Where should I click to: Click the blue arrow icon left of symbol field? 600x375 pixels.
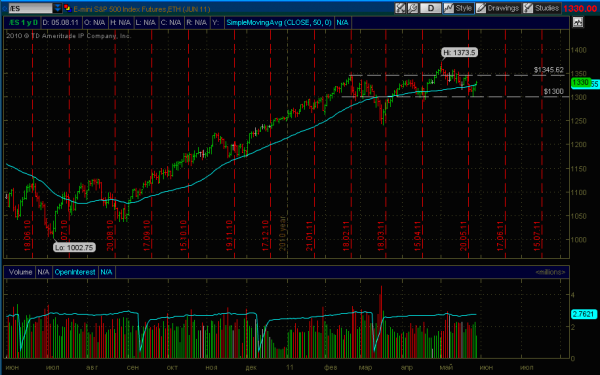4,8
